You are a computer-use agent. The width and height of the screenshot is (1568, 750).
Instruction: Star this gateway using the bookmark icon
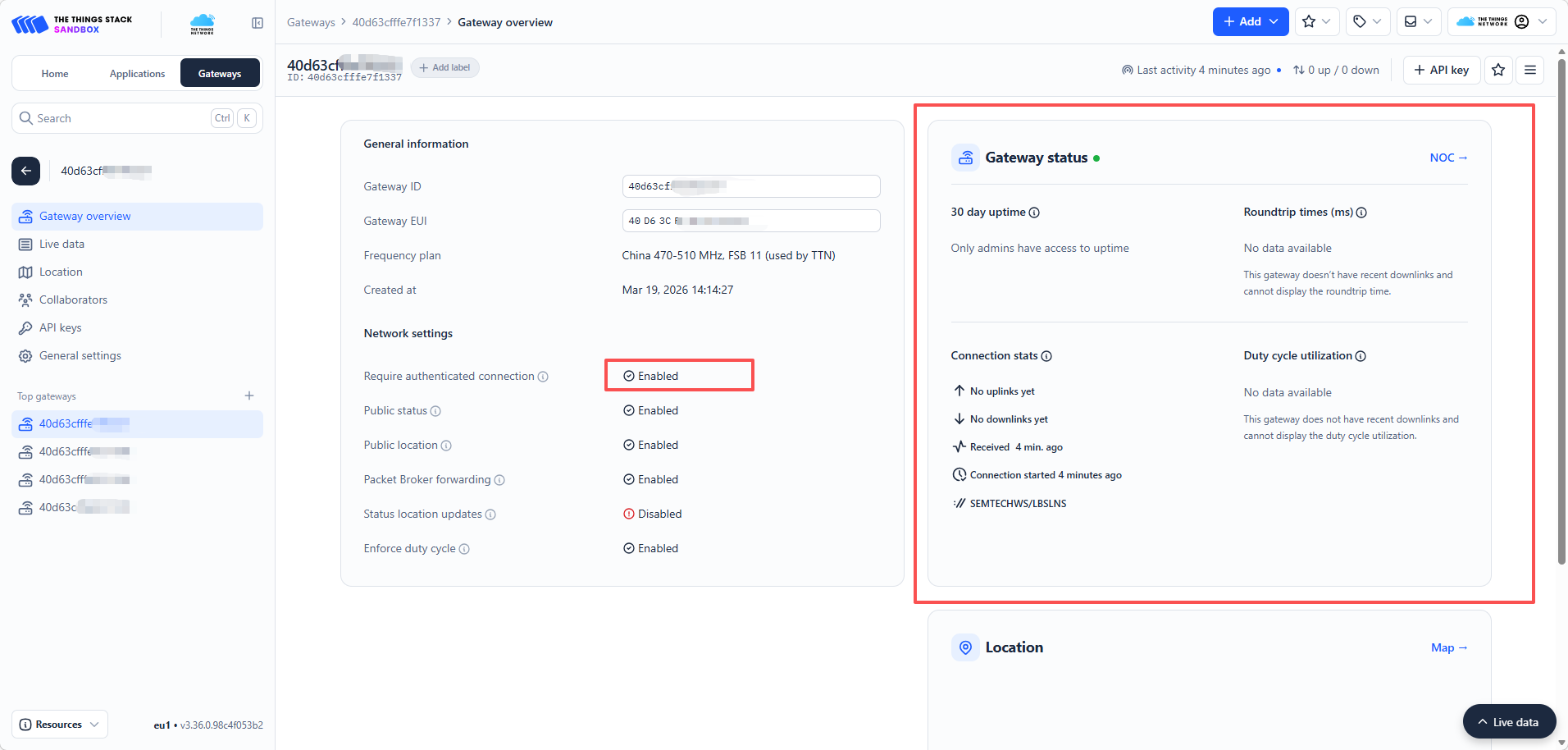(x=1498, y=70)
